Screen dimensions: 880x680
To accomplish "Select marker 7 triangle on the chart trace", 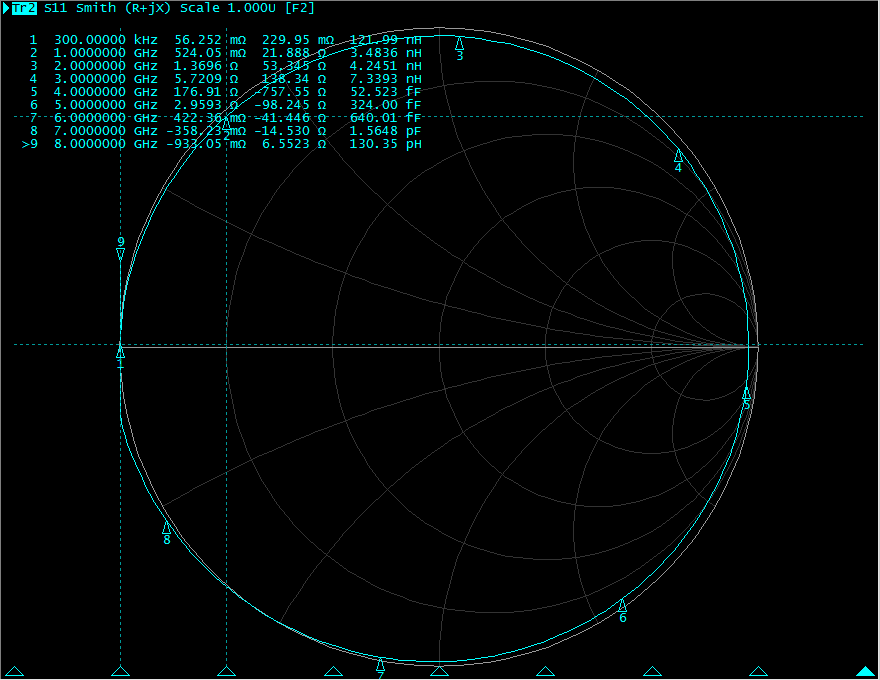I will 380,664.
